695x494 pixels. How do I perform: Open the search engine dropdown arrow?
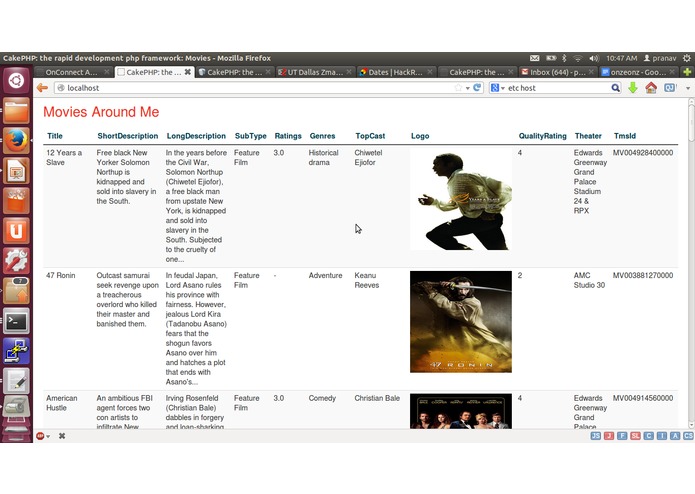coord(503,88)
